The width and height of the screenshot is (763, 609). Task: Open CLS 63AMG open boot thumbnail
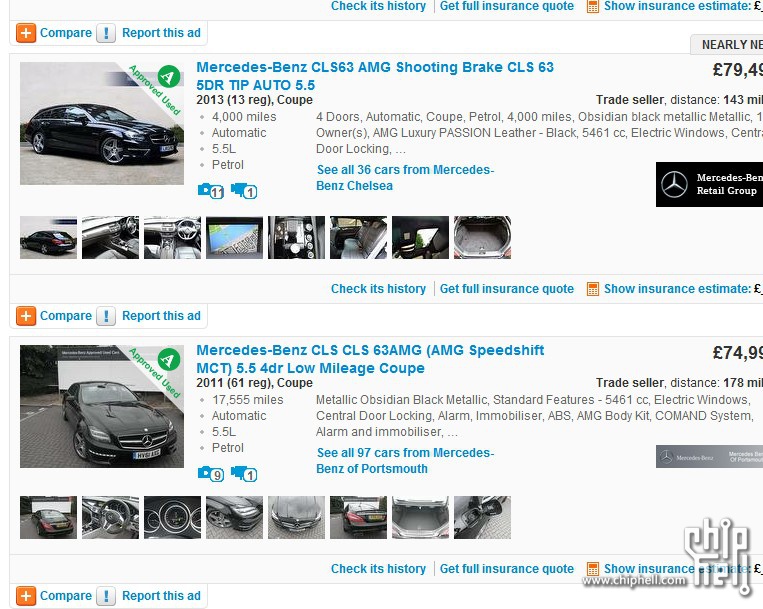click(420, 518)
